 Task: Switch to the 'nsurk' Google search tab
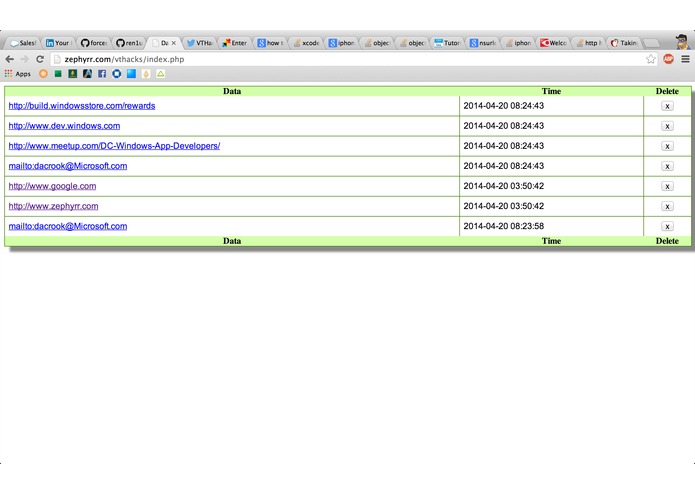pyautogui.click(x=483, y=43)
